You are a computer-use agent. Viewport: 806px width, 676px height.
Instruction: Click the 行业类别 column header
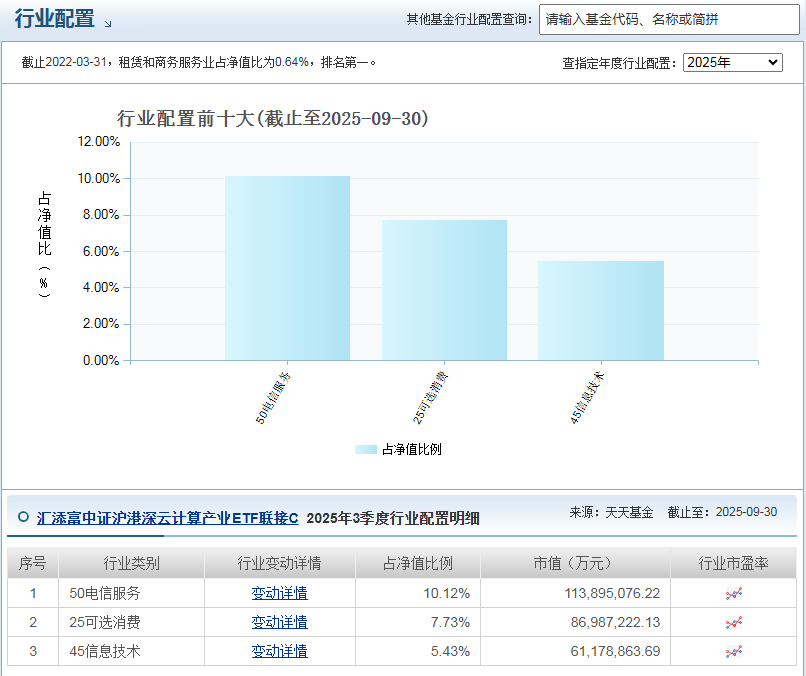click(131, 564)
